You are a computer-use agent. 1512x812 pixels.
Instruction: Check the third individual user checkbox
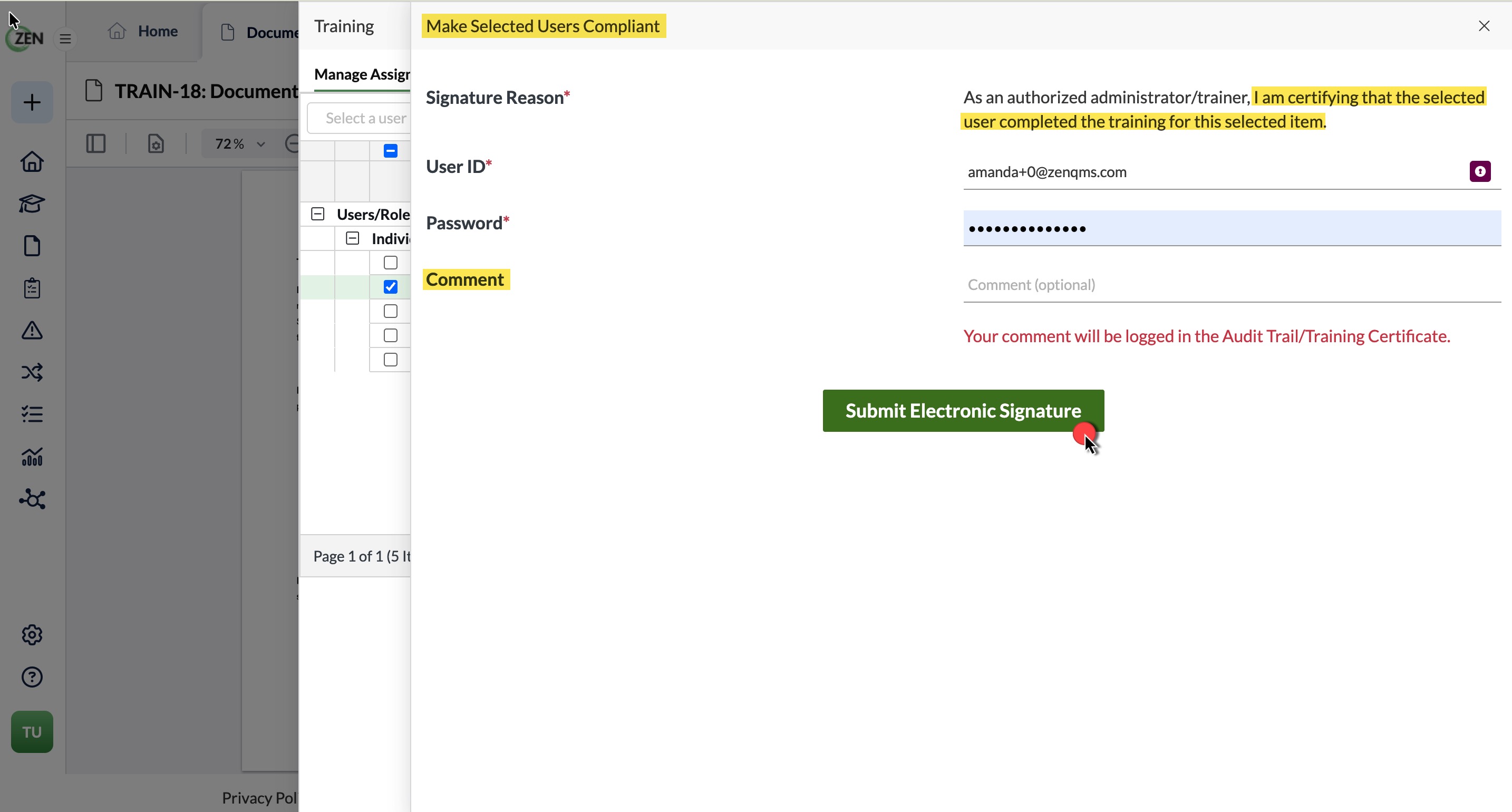click(390, 311)
